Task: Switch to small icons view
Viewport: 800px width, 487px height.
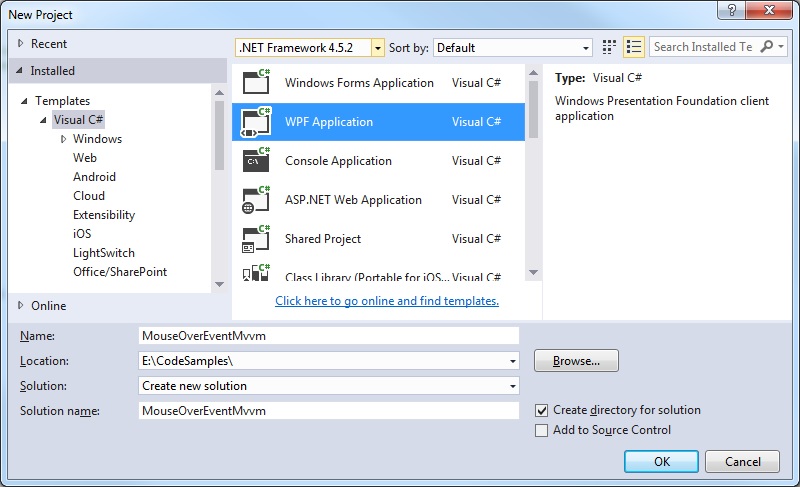Action: pos(609,47)
